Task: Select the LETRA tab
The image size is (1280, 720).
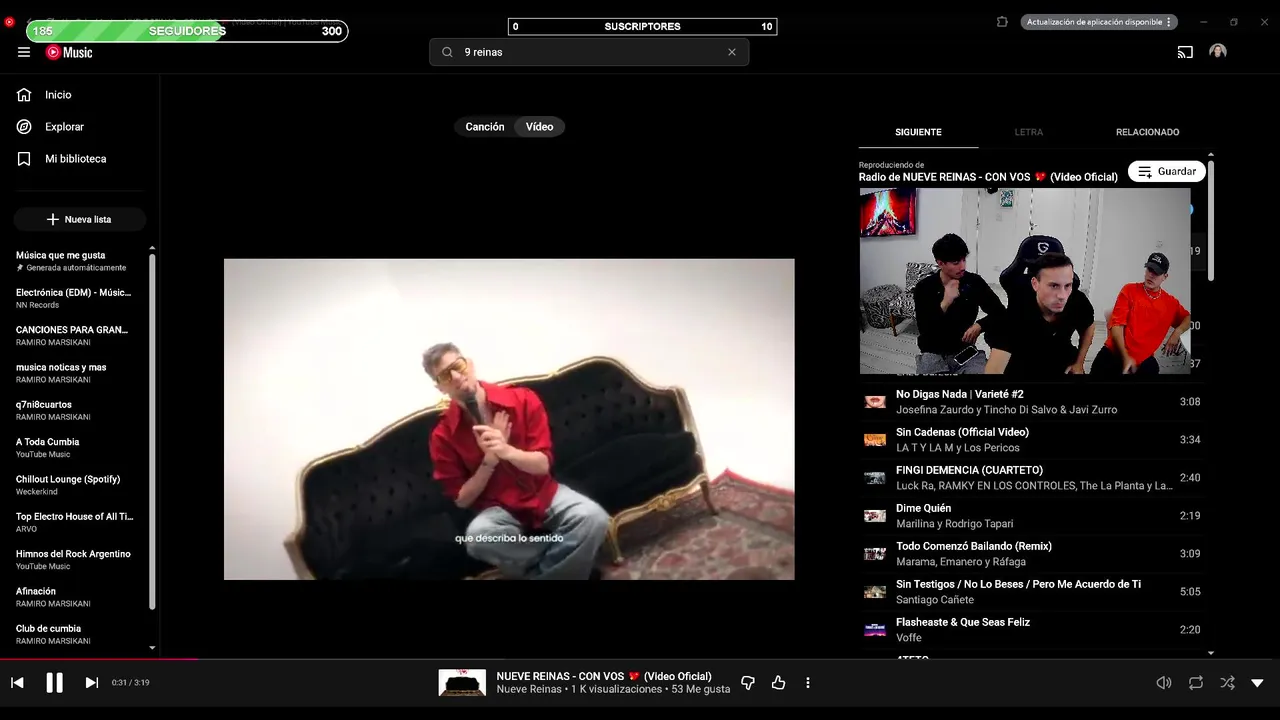Action: pyautogui.click(x=1028, y=132)
